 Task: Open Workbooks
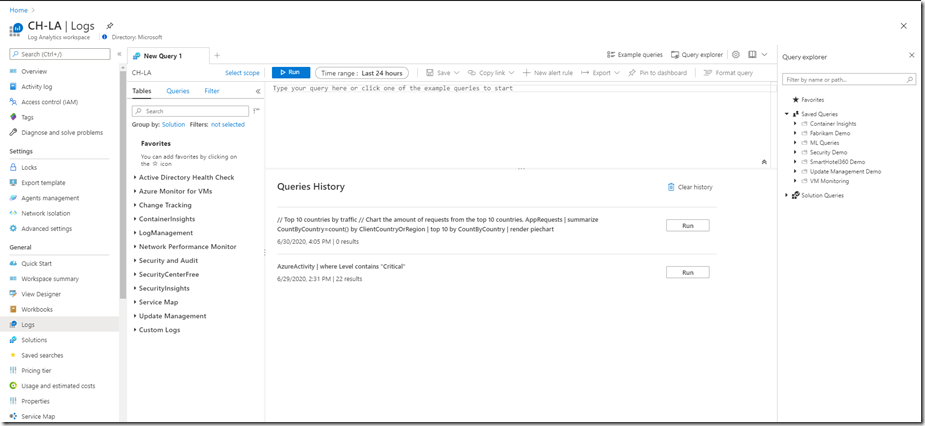pos(37,310)
